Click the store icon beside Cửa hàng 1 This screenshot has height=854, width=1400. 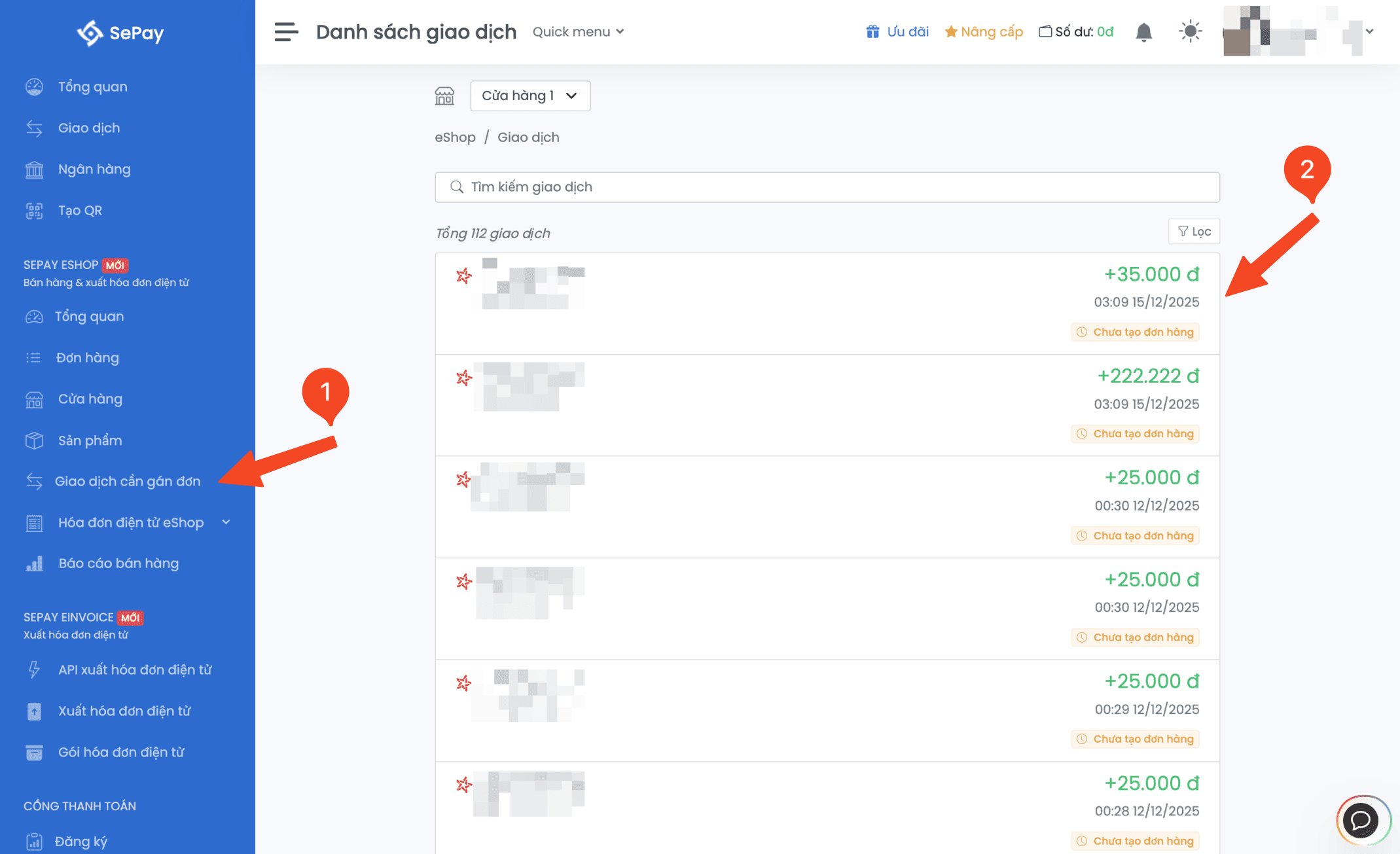click(444, 96)
